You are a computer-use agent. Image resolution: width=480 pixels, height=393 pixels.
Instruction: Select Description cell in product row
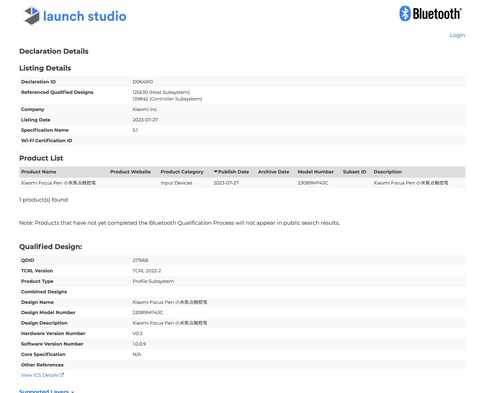(x=411, y=183)
